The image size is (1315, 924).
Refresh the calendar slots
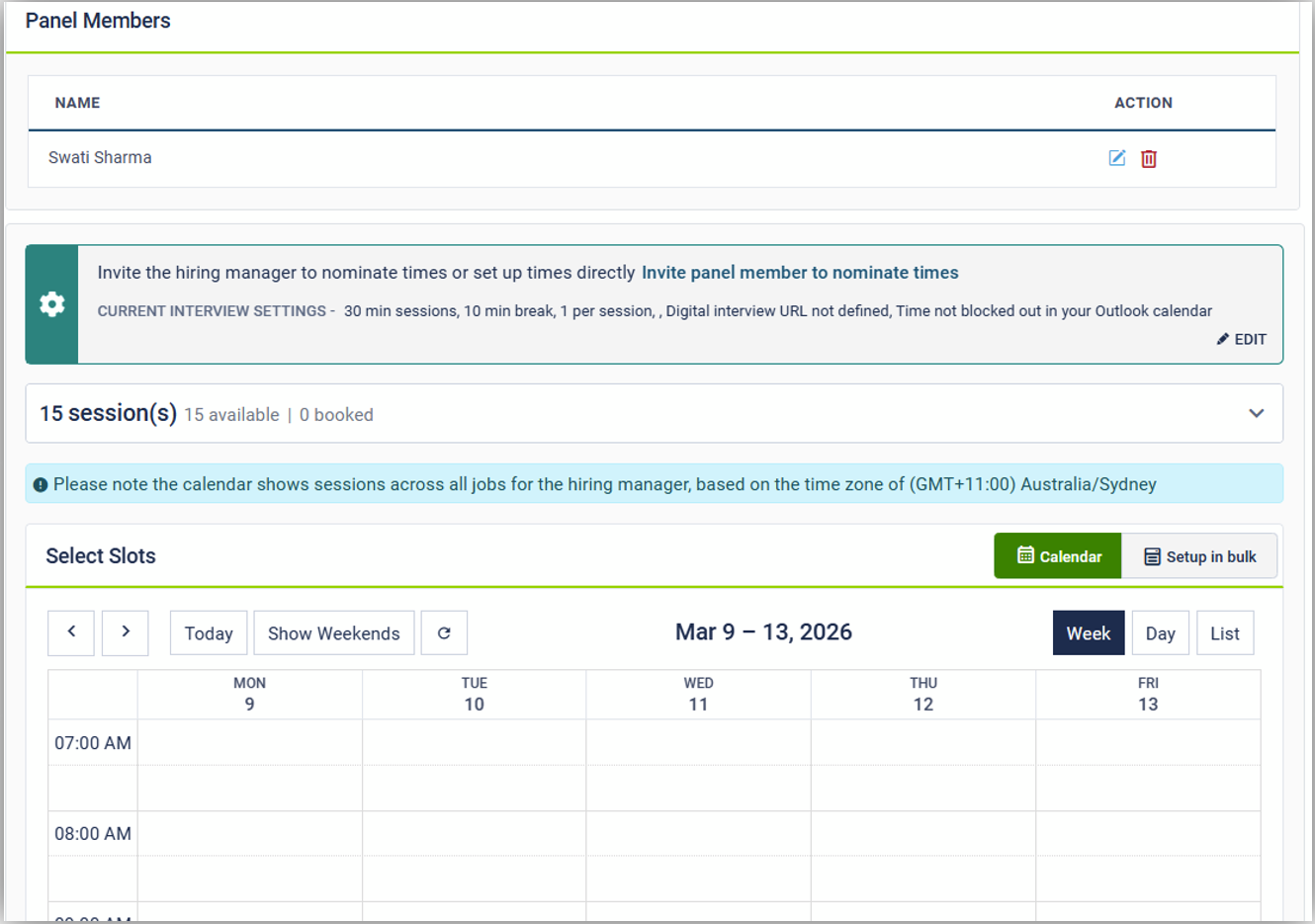click(x=444, y=632)
